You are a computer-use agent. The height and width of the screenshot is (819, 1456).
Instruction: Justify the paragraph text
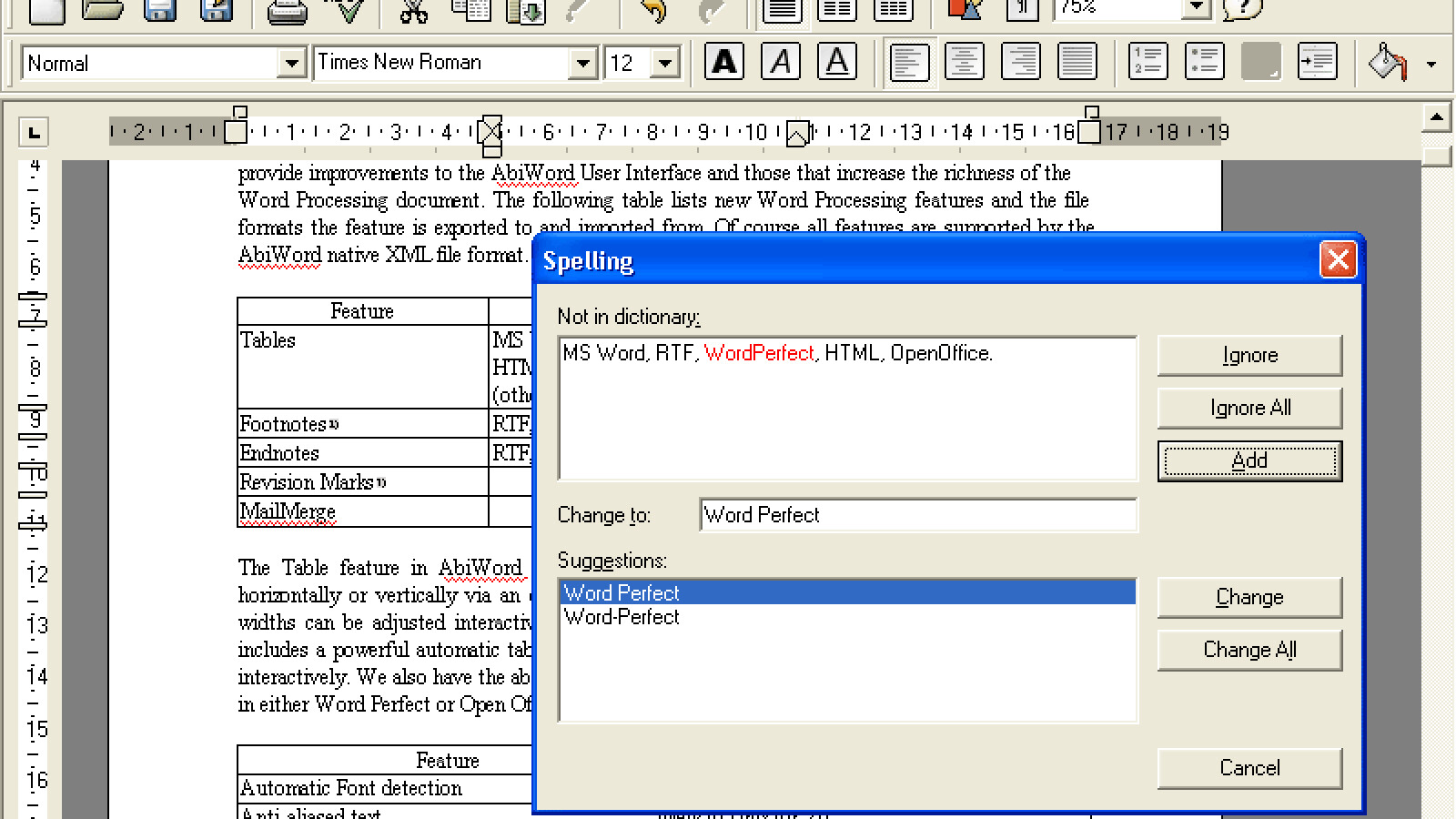click(1077, 63)
